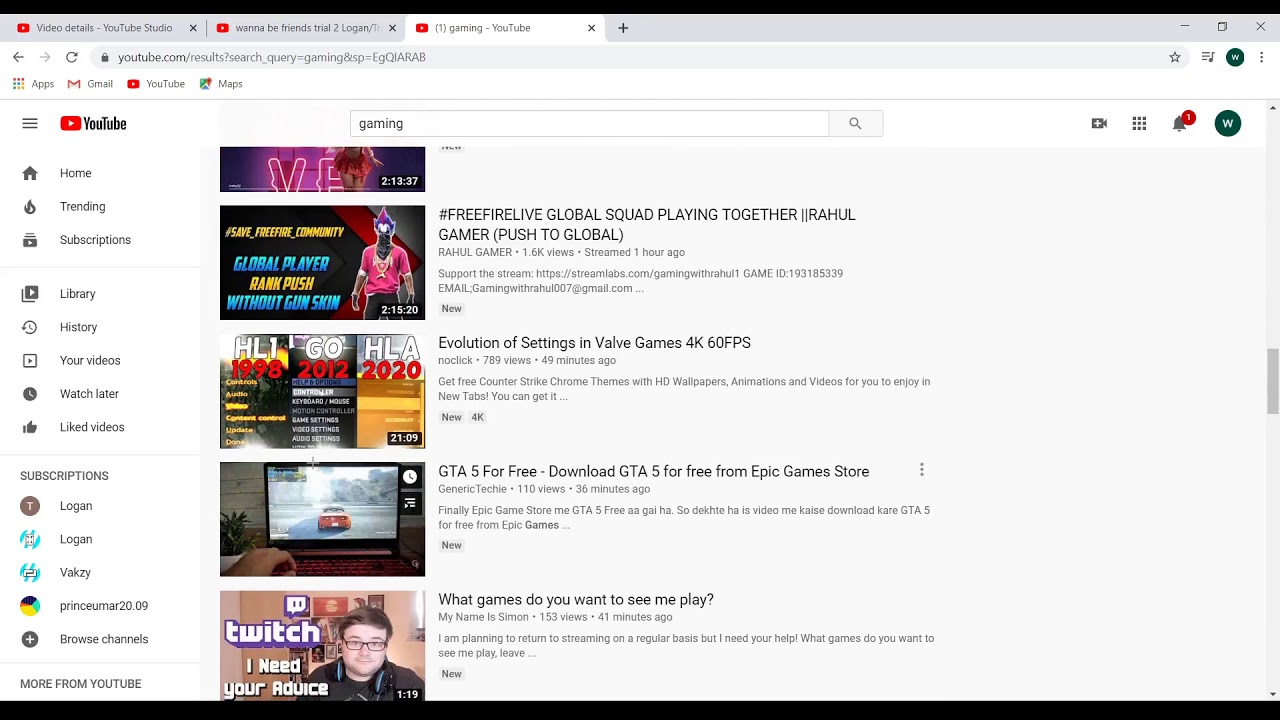The height and width of the screenshot is (720, 1280).
Task: Click watch later clock on GTA 5 thumbnail
Action: [410, 477]
